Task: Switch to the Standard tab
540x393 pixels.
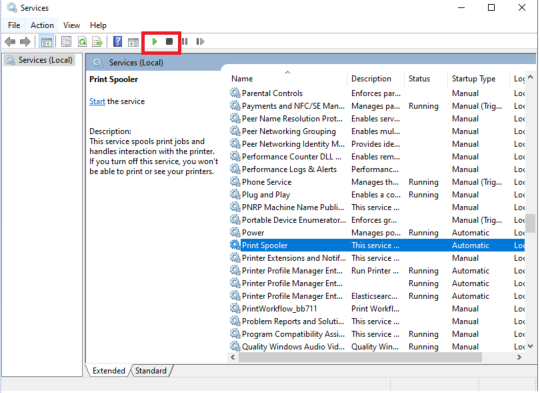Action: [x=150, y=371]
